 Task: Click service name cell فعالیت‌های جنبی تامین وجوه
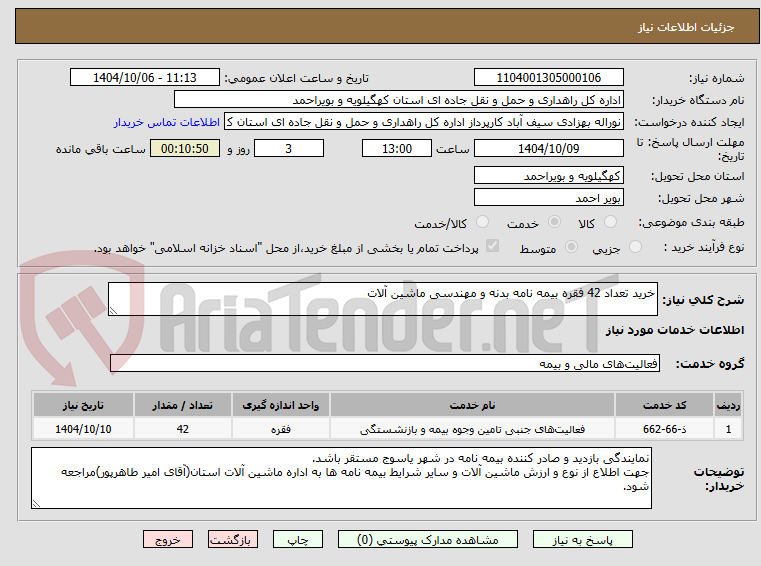point(472,429)
